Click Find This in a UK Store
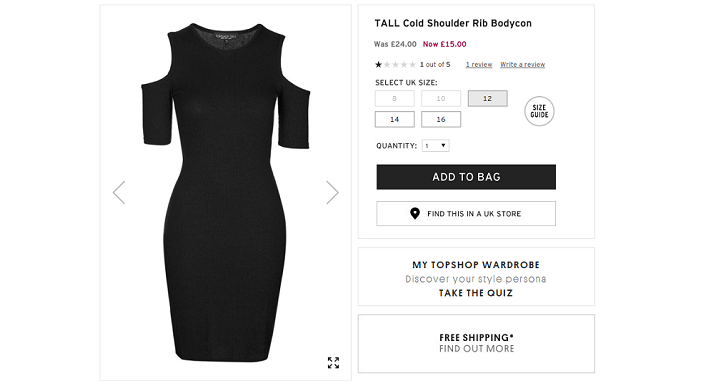 pos(466,214)
